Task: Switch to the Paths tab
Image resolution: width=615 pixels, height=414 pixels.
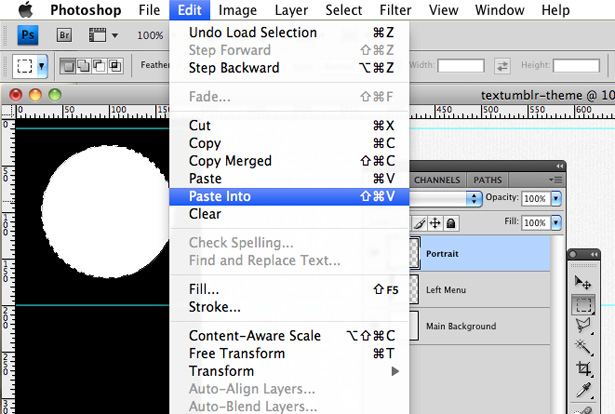Action: [488, 180]
